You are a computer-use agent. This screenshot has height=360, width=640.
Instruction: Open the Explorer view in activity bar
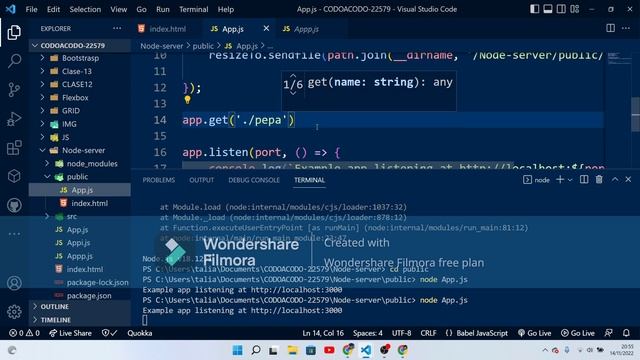tap(14, 32)
